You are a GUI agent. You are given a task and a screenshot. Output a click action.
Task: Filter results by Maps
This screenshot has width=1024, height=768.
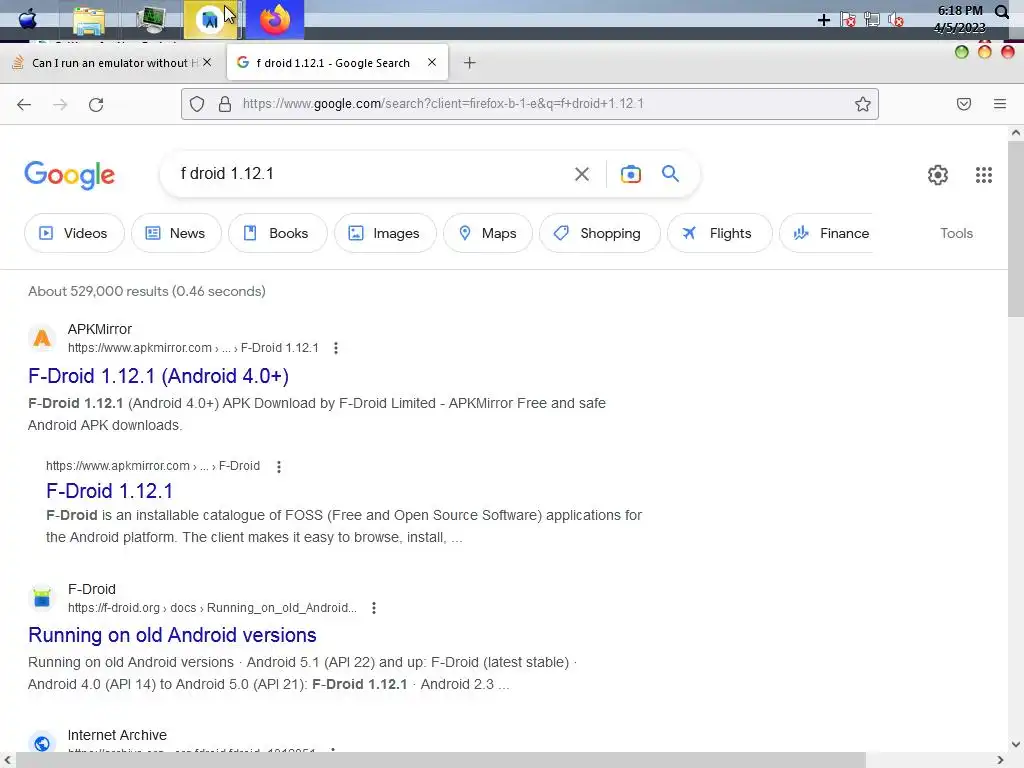(x=488, y=233)
